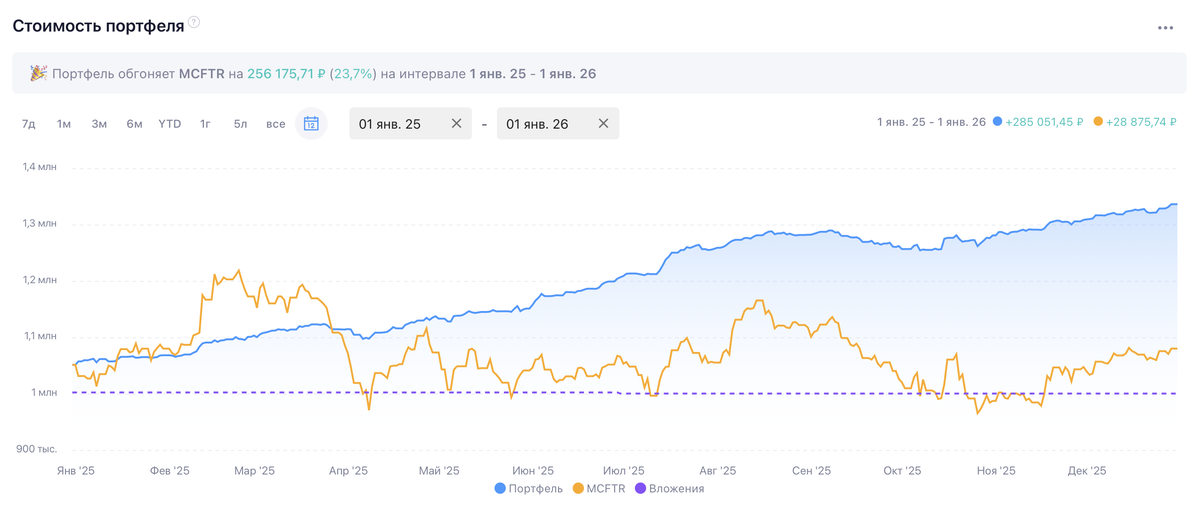Show the все full history range
The image size is (1200, 507).
(275, 124)
